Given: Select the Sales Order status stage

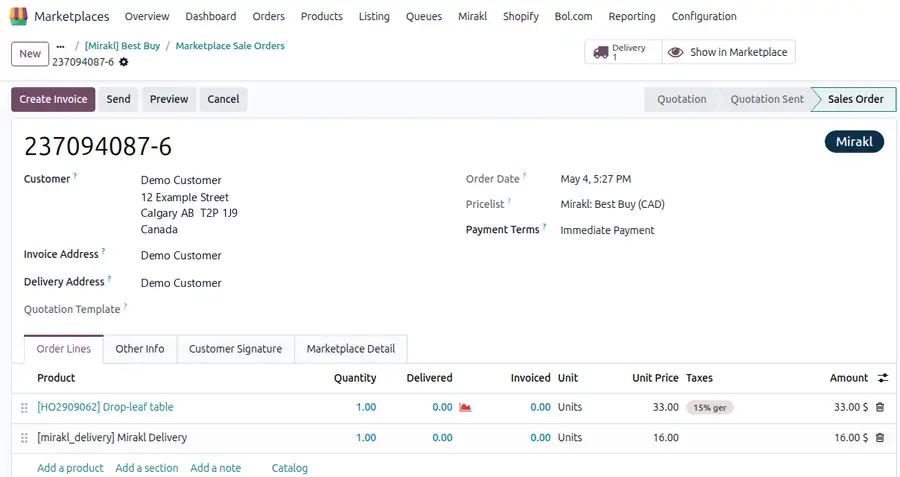Looking at the screenshot, I should (x=855, y=99).
